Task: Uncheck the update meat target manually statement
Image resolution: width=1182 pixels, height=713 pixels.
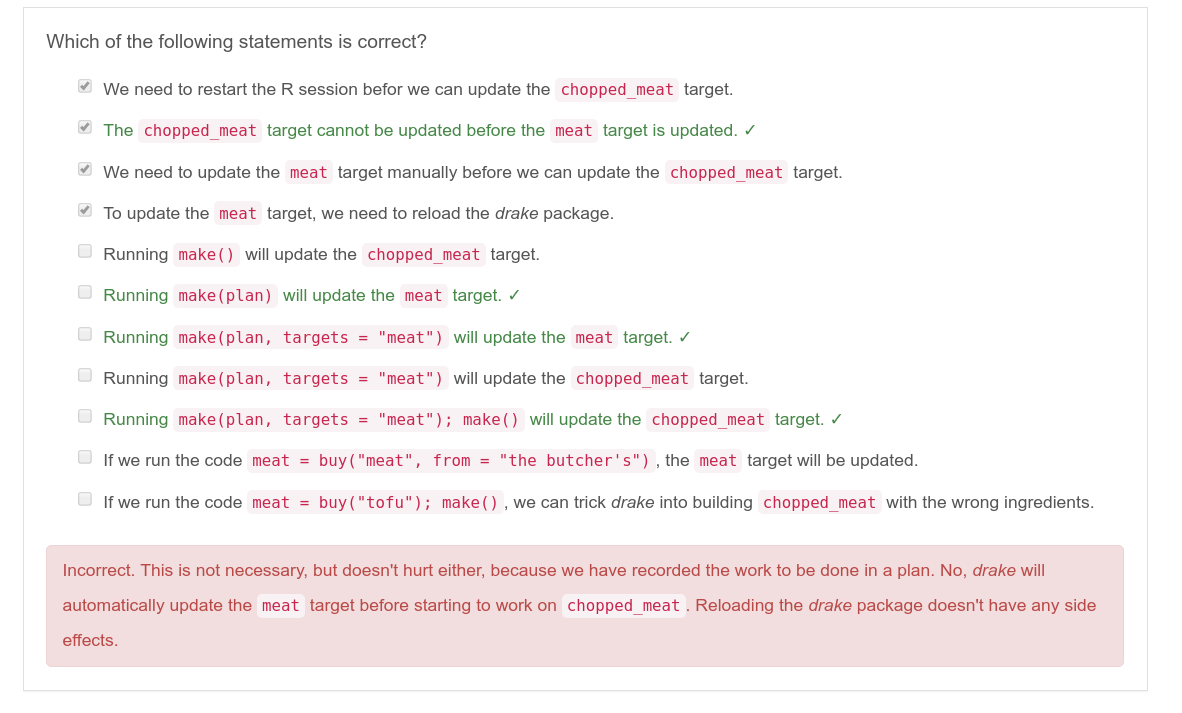Action: [x=85, y=169]
